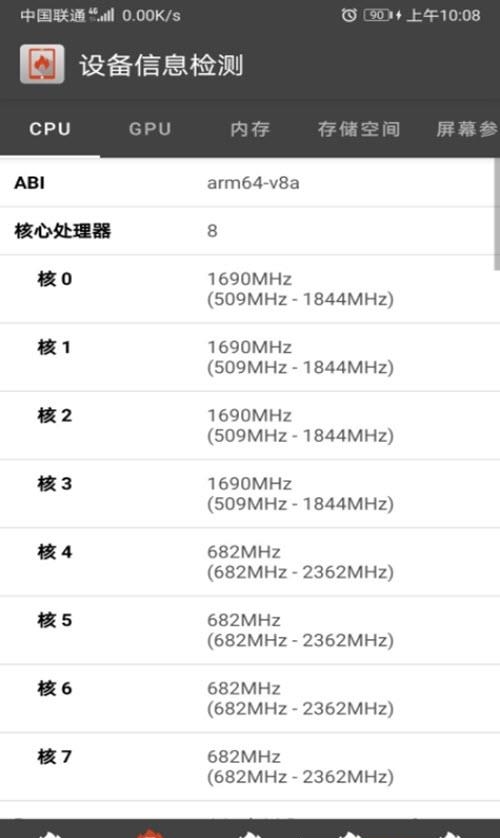Select the CPU tab
Image resolution: width=500 pixels, height=838 pixels.
(50, 129)
